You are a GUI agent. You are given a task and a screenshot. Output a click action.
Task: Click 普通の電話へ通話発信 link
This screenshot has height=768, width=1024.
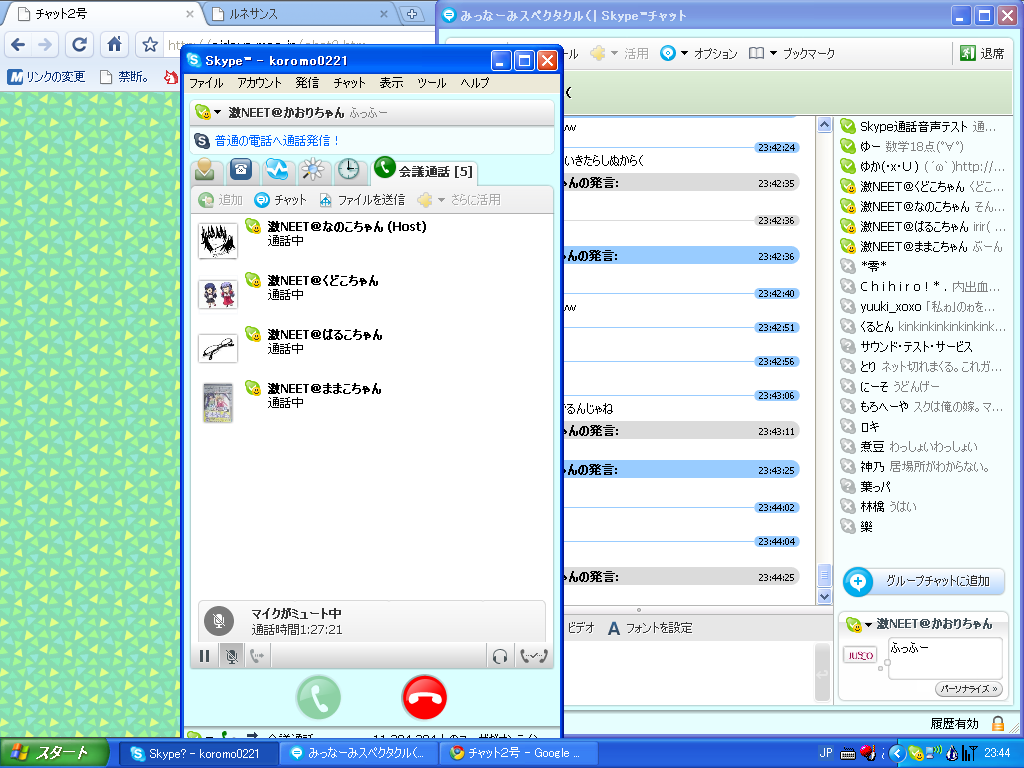[278, 140]
